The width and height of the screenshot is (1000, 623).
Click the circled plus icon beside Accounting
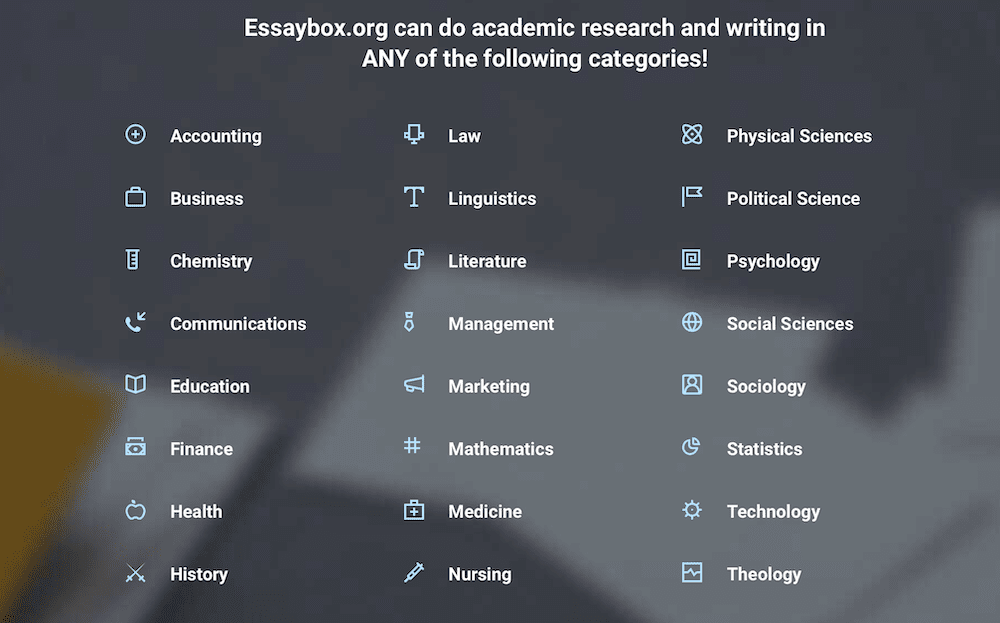coord(135,135)
